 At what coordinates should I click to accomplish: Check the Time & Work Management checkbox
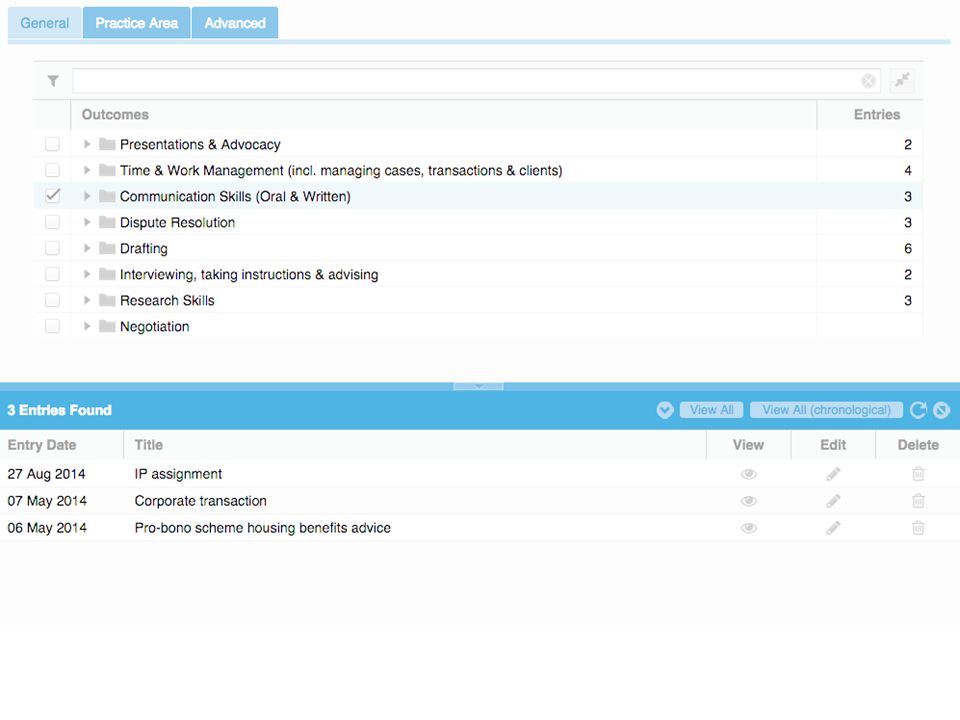click(x=53, y=170)
